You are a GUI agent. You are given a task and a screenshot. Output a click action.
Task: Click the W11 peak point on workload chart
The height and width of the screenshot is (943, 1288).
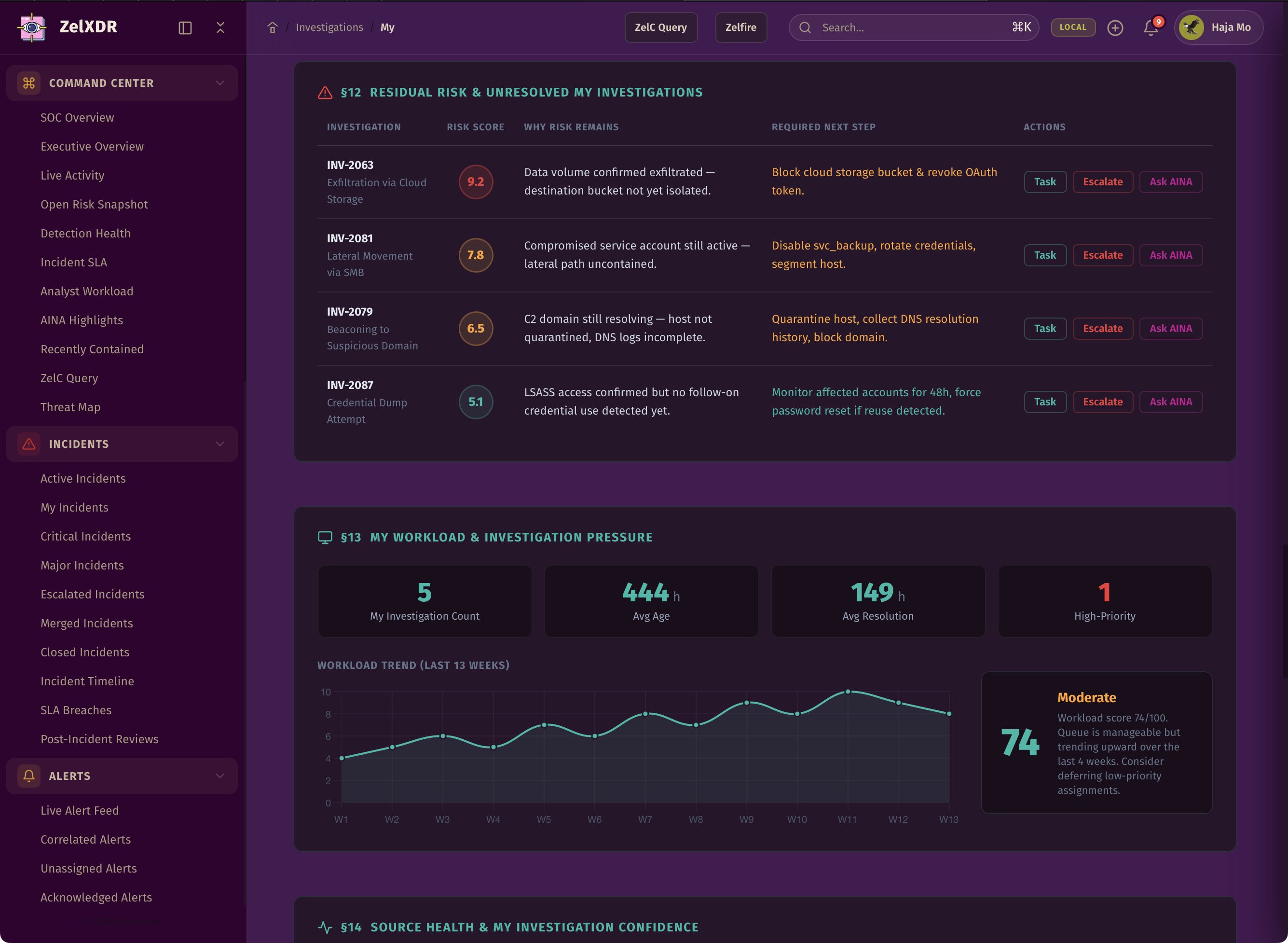(x=848, y=692)
